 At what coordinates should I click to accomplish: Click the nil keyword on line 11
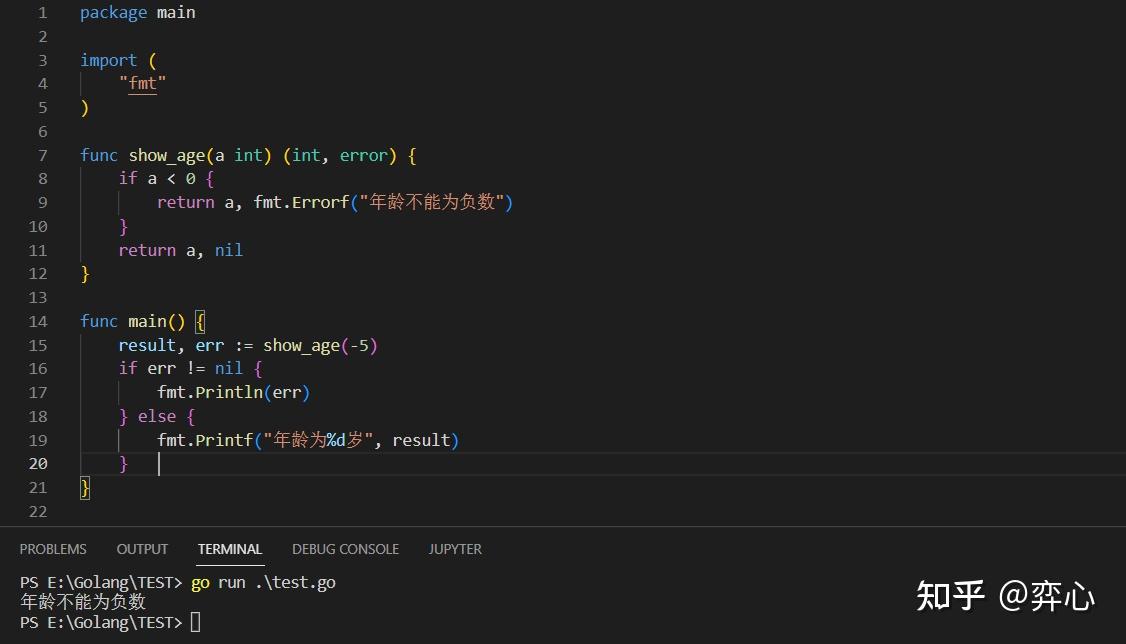point(228,250)
